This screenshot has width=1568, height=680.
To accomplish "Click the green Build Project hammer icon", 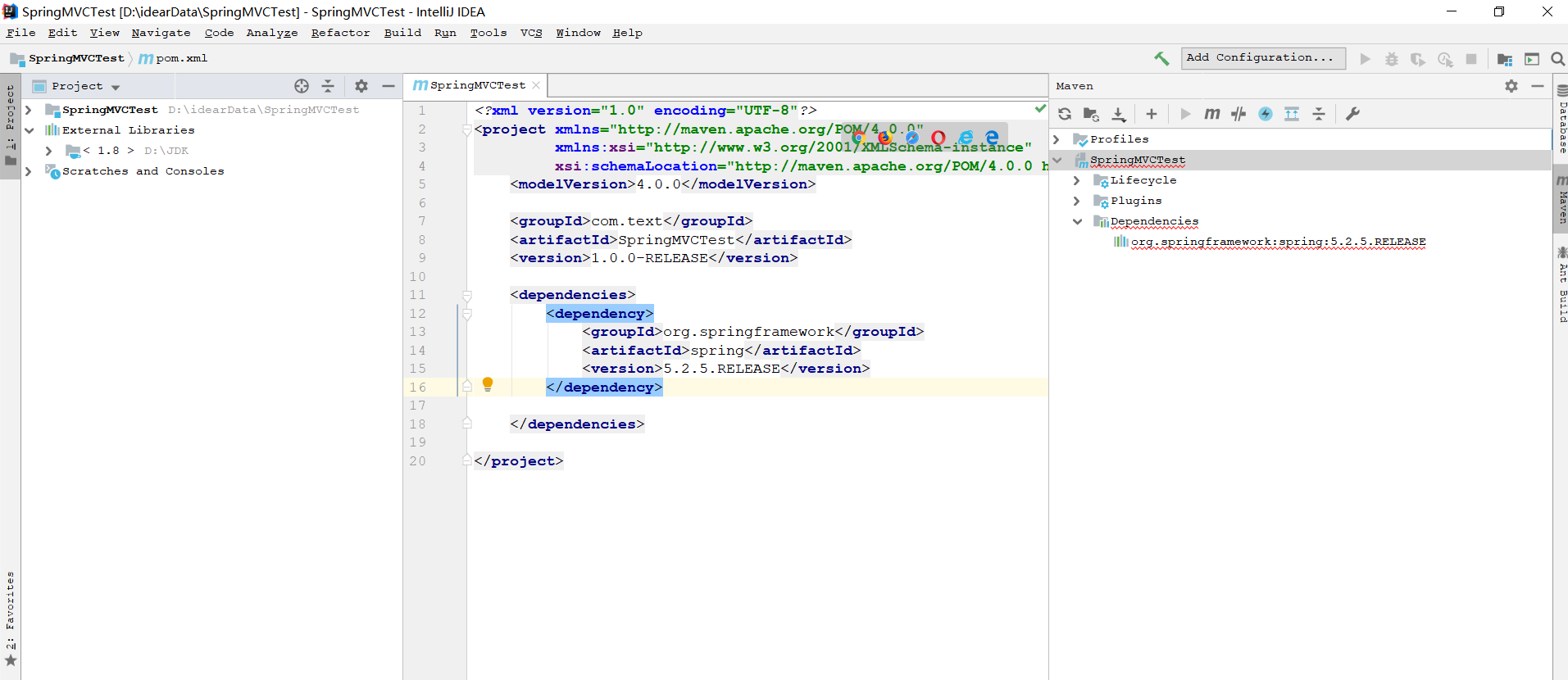I will click(x=1161, y=58).
